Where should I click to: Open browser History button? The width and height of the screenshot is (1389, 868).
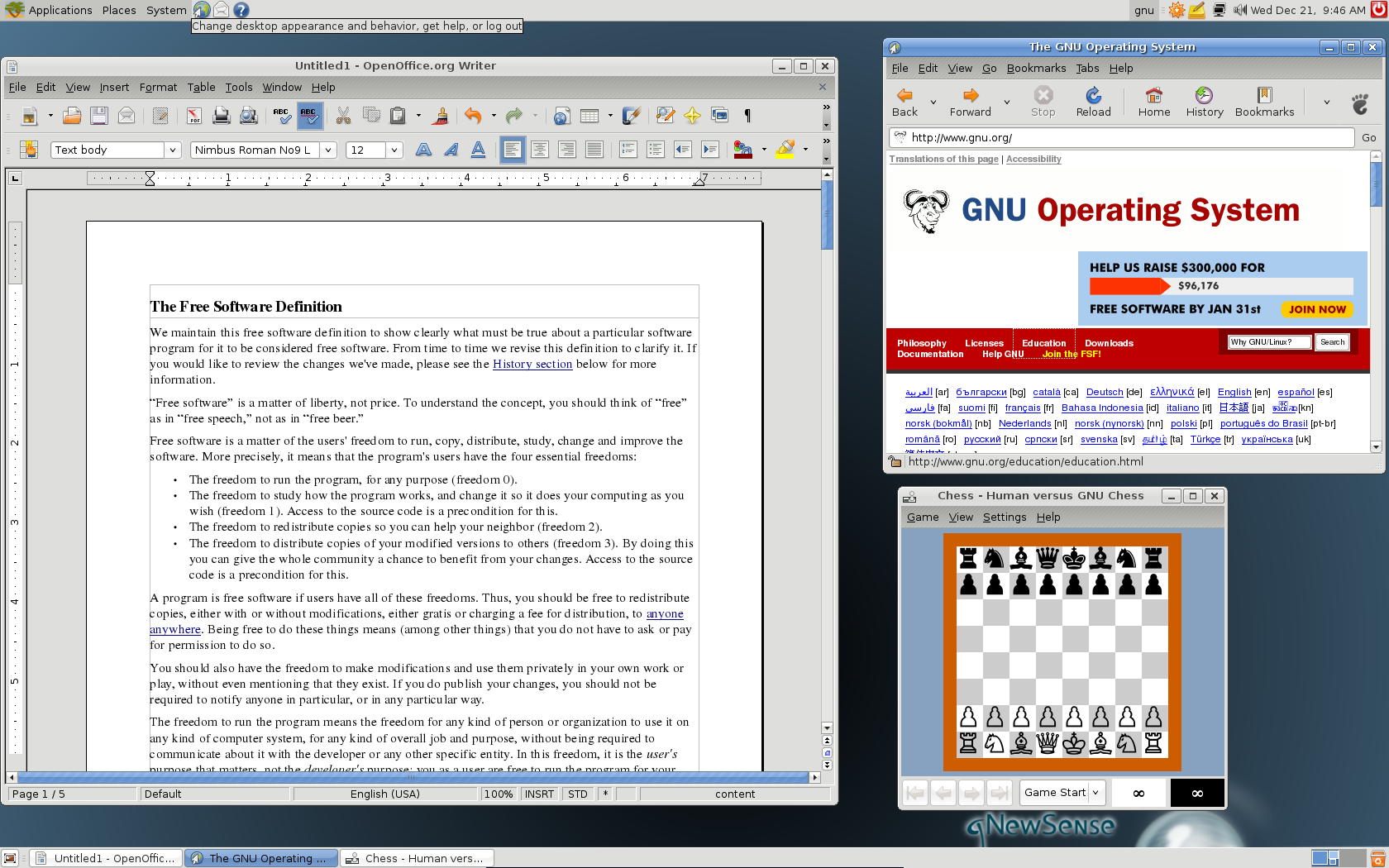[1205, 103]
